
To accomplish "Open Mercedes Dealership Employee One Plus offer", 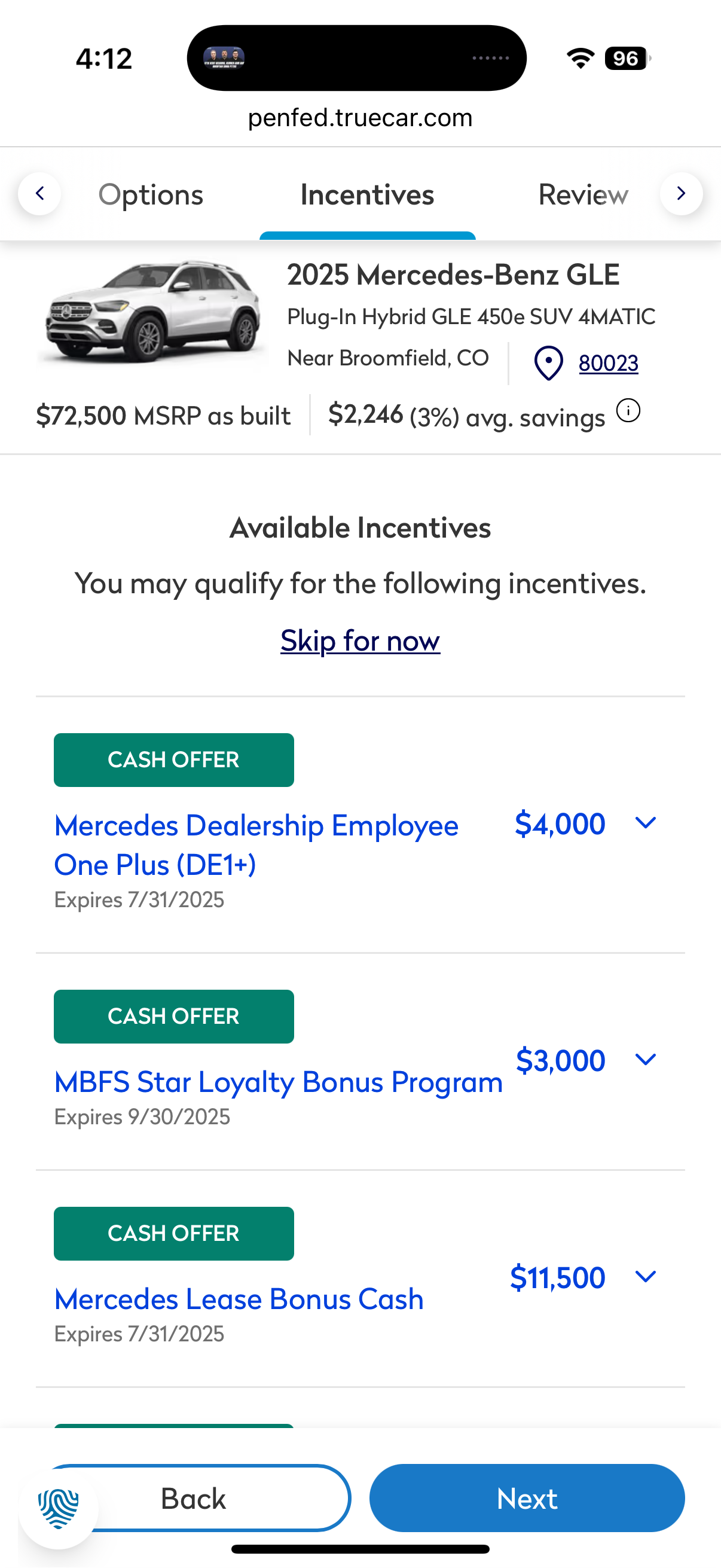I will 256,845.
